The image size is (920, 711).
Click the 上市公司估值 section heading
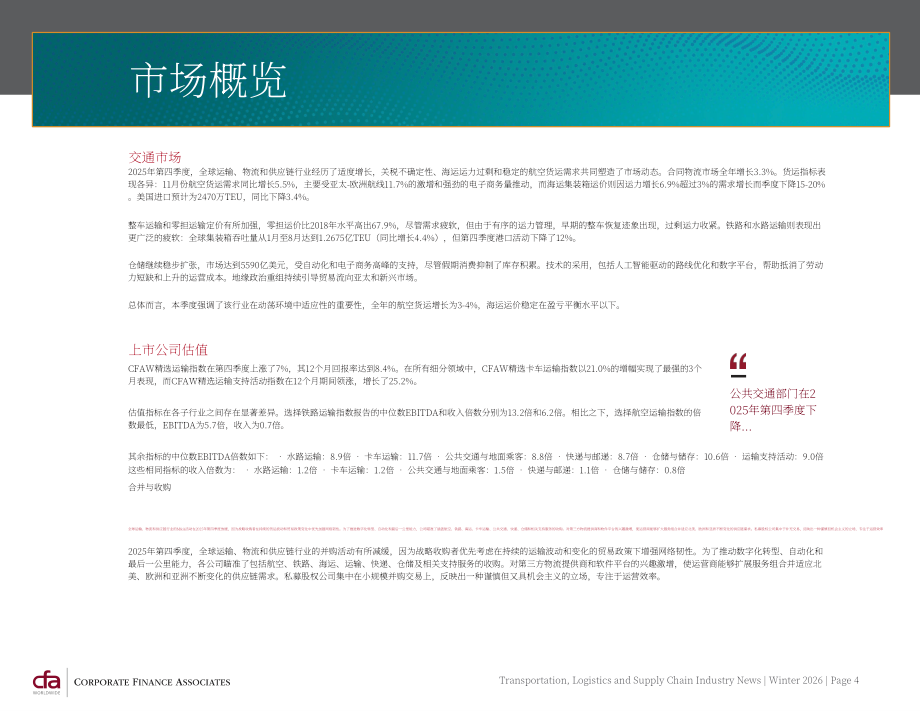coord(168,350)
